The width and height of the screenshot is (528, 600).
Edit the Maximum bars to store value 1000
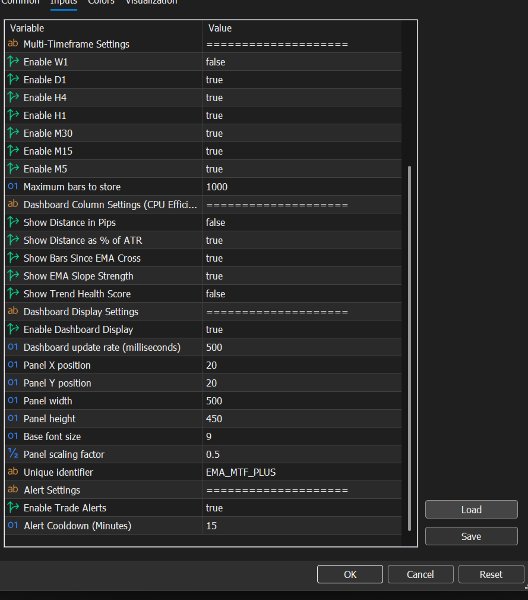(217, 187)
